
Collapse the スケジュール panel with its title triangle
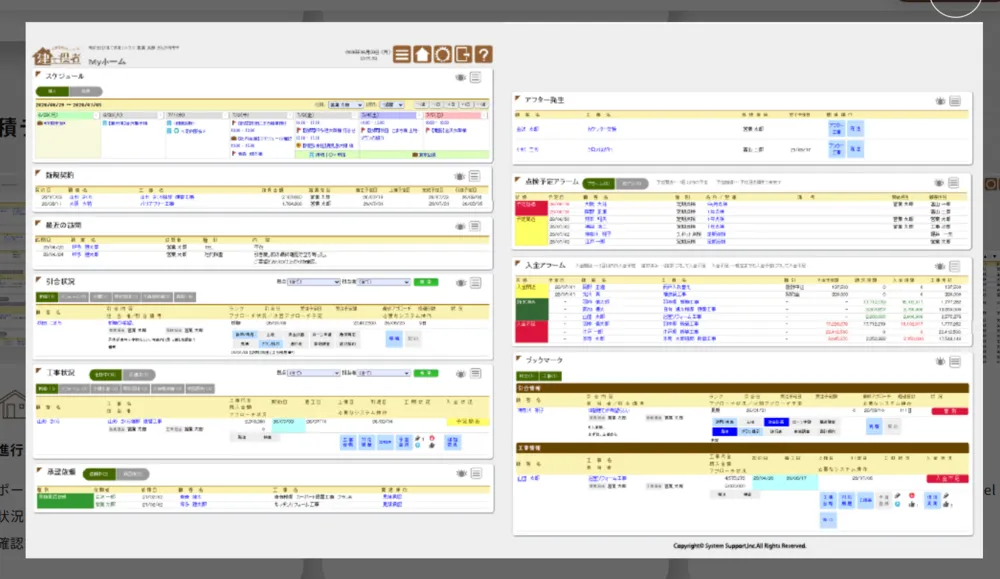[38, 75]
